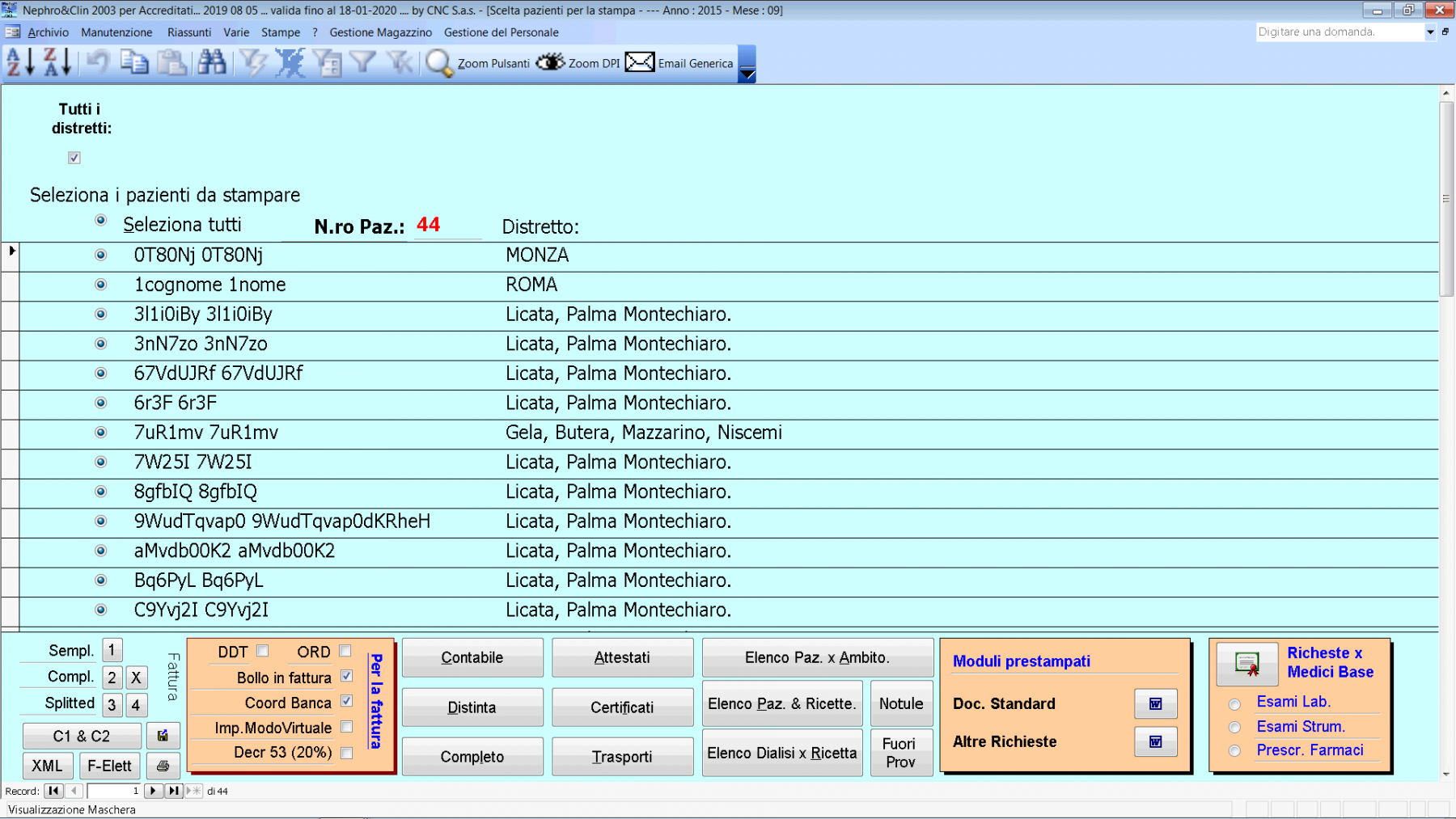Click the filter excluding selection icon
1456x819 pixels.
point(290,63)
